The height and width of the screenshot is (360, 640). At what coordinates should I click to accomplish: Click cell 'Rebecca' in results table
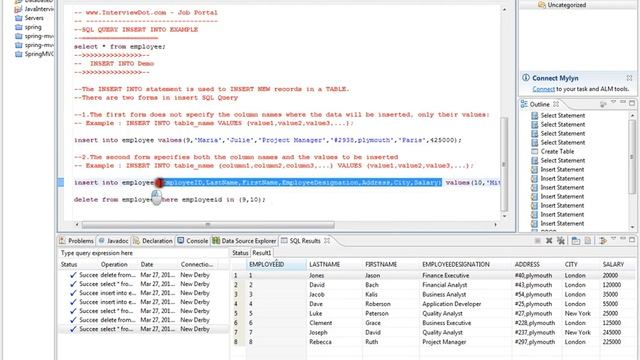pyautogui.click(x=320, y=342)
